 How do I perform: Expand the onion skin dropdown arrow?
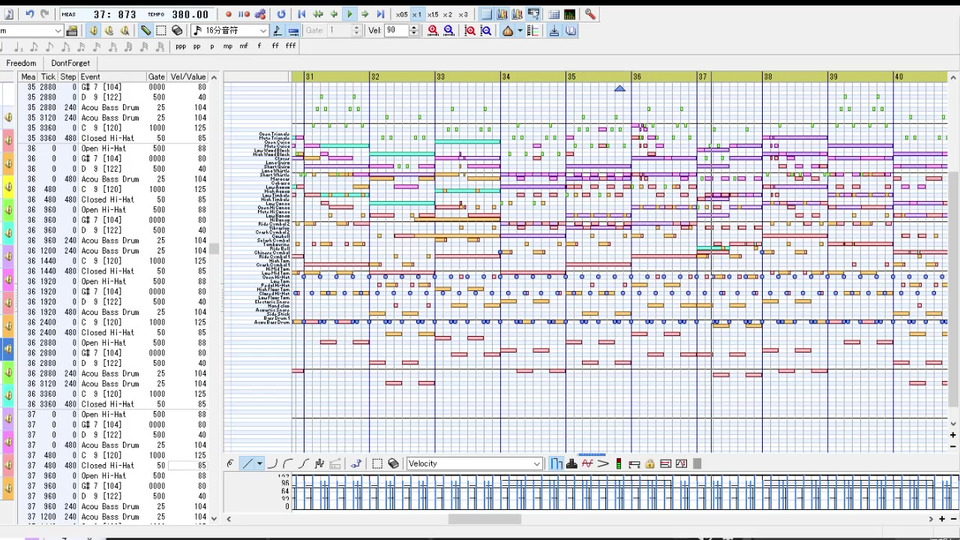pyautogui.click(x=520, y=30)
